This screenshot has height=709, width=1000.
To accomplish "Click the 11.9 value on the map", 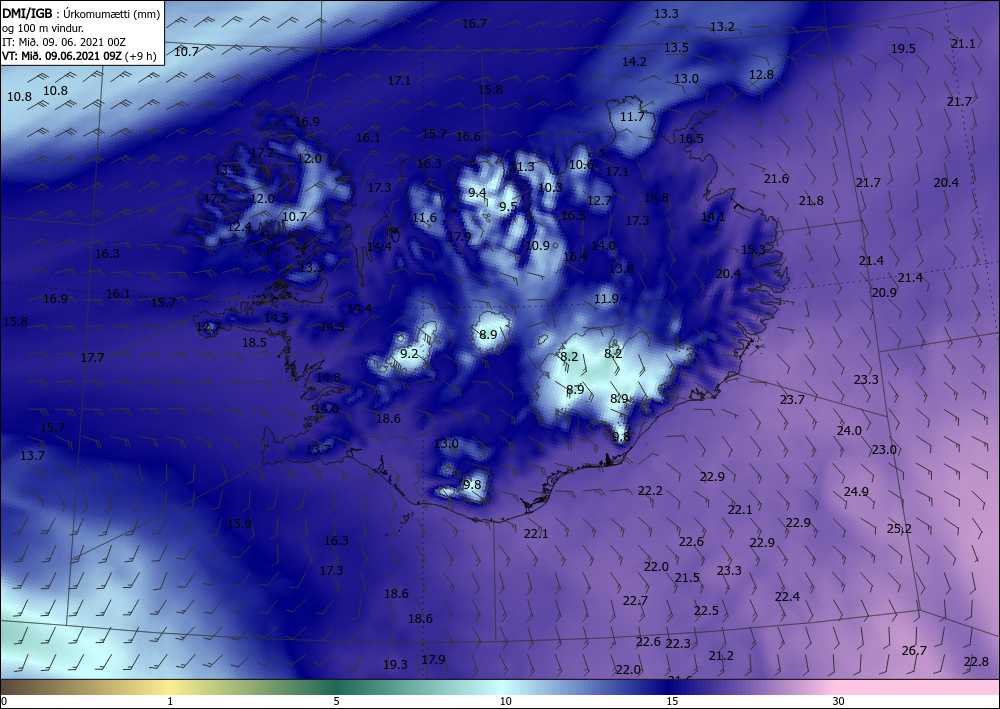I will click(606, 298).
